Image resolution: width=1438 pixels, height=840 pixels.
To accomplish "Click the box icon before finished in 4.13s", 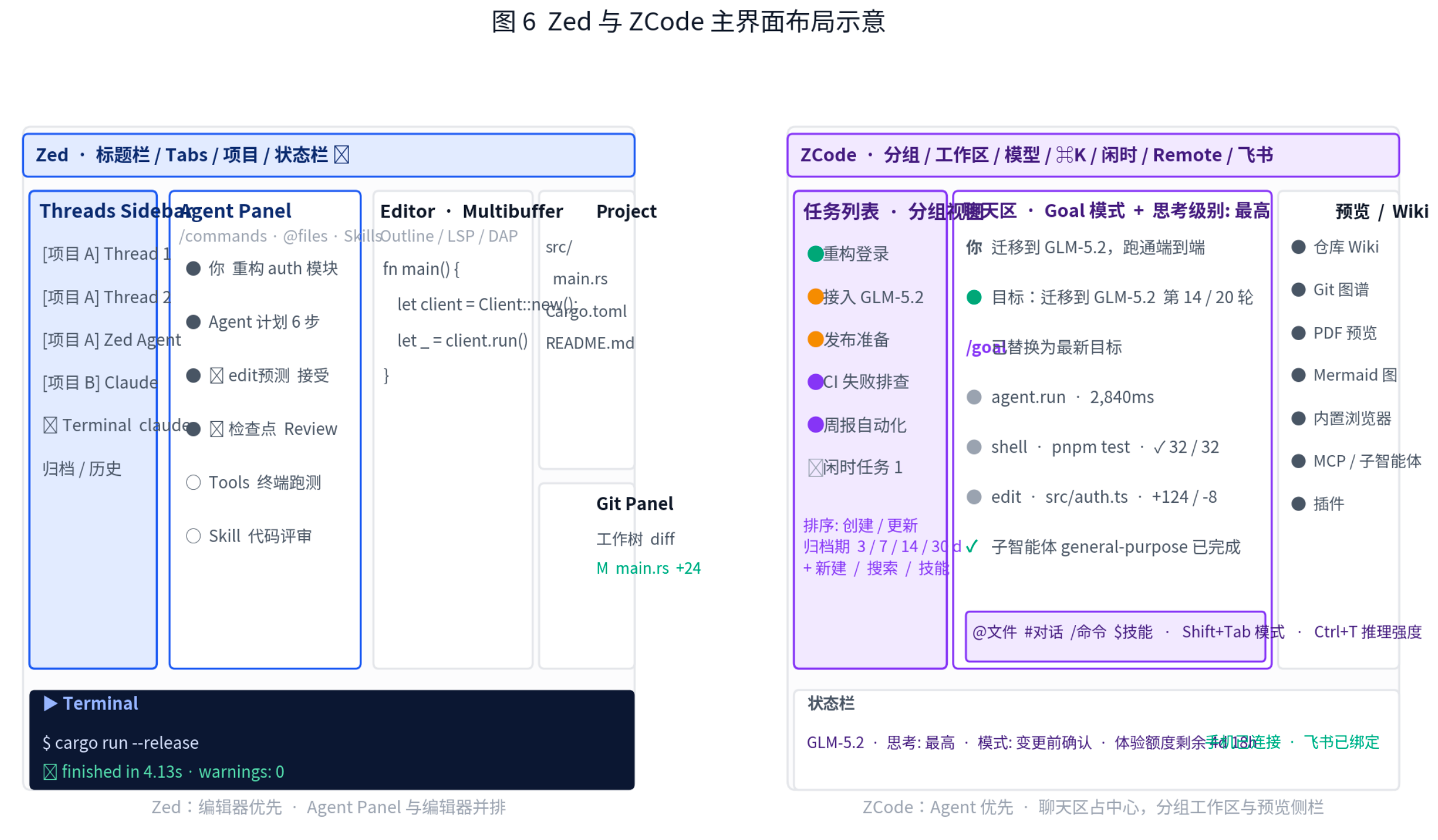I will [50, 772].
